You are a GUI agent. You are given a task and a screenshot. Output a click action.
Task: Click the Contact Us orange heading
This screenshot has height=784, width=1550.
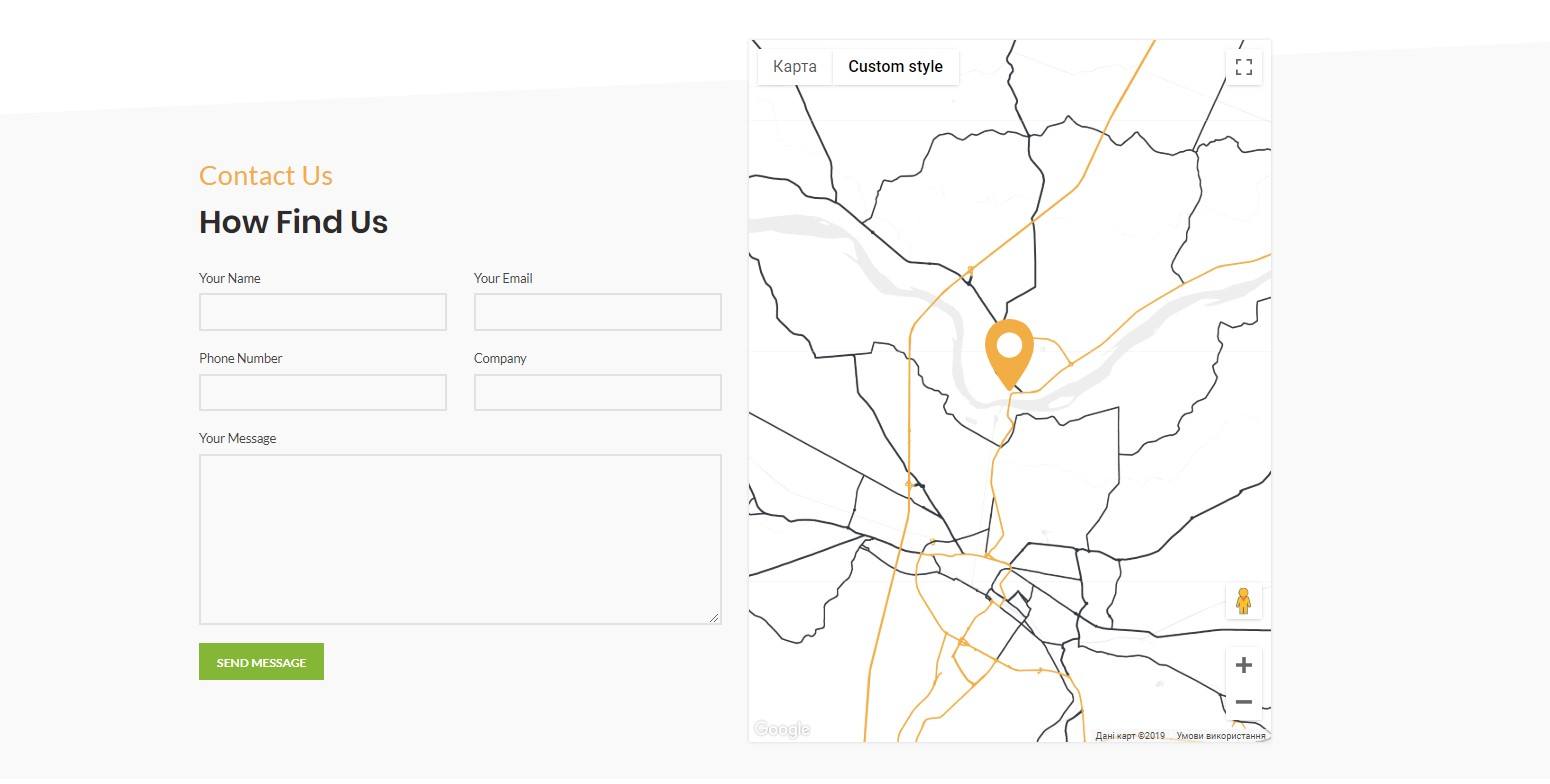coord(266,176)
